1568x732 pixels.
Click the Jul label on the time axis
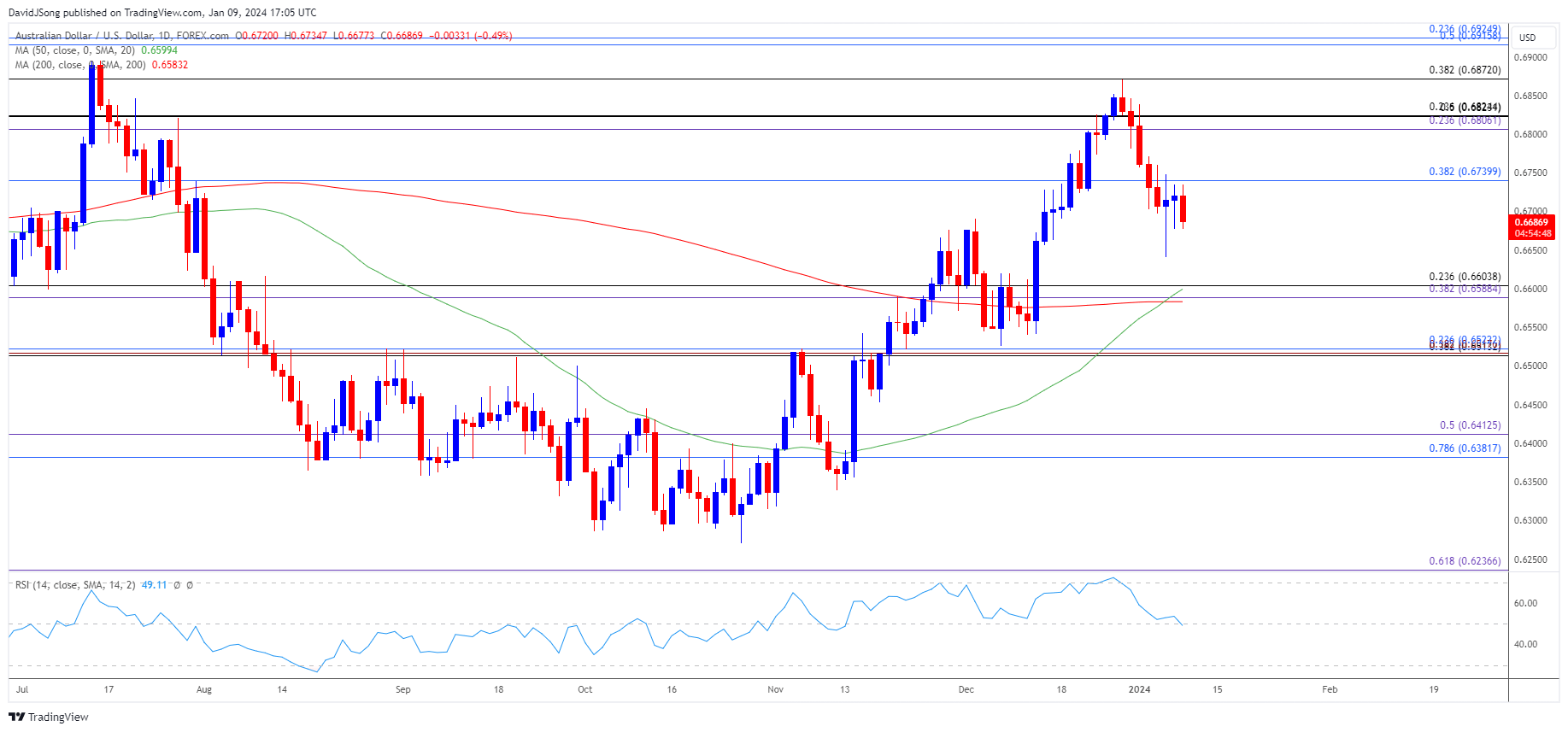pyautogui.click(x=22, y=689)
